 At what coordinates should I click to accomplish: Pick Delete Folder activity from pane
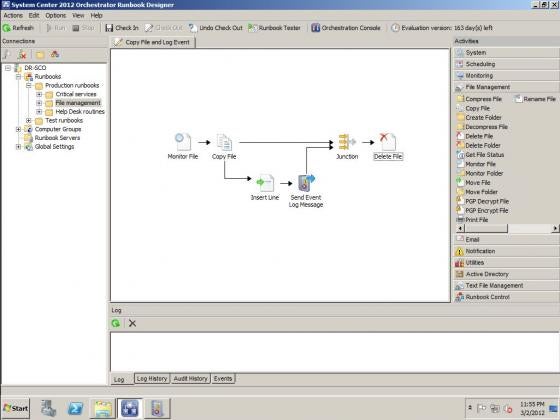click(x=479, y=145)
